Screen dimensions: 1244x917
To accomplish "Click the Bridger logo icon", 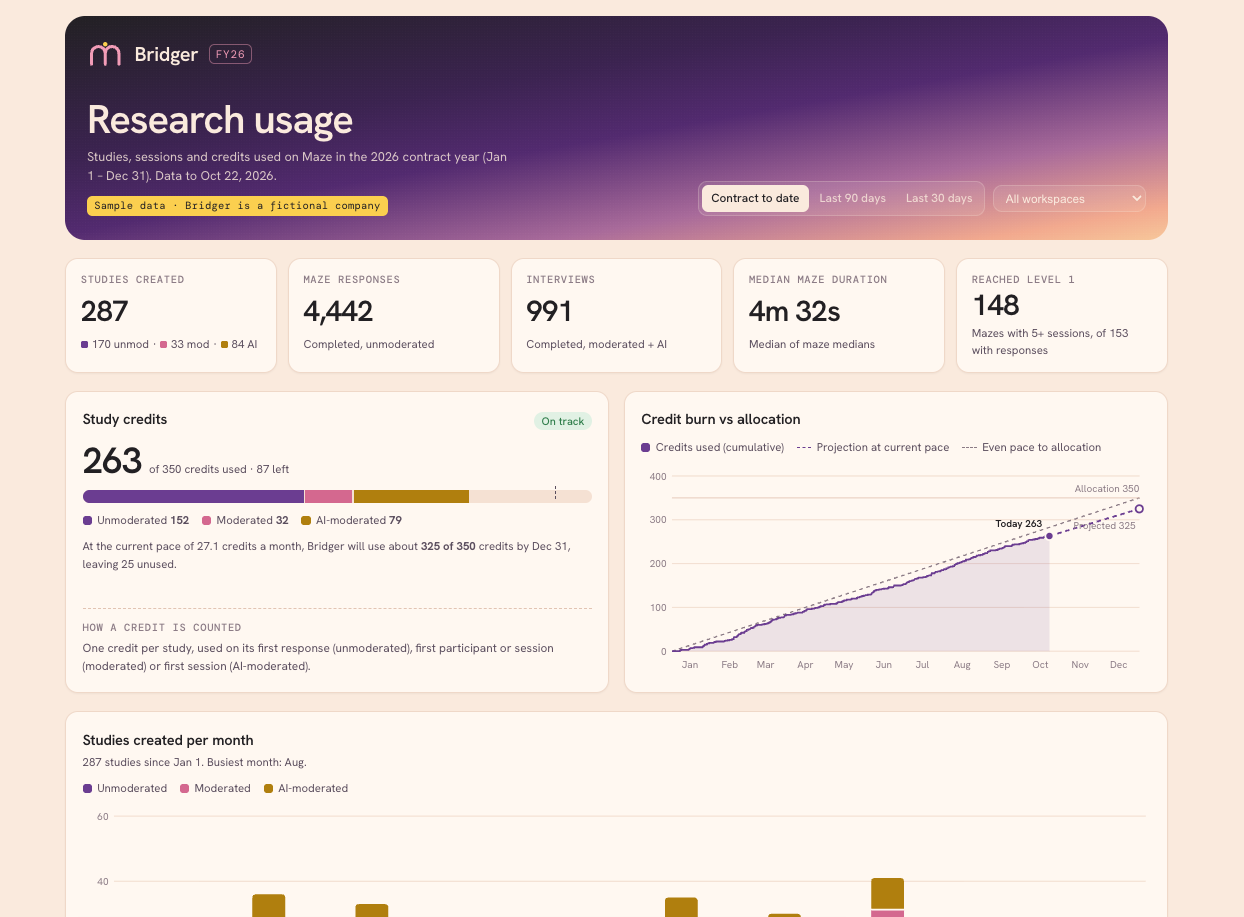I will [105, 54].
